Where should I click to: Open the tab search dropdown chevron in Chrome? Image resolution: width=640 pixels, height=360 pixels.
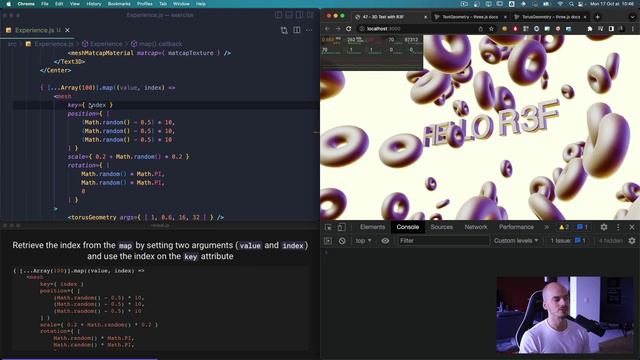(x=632, y=17)
